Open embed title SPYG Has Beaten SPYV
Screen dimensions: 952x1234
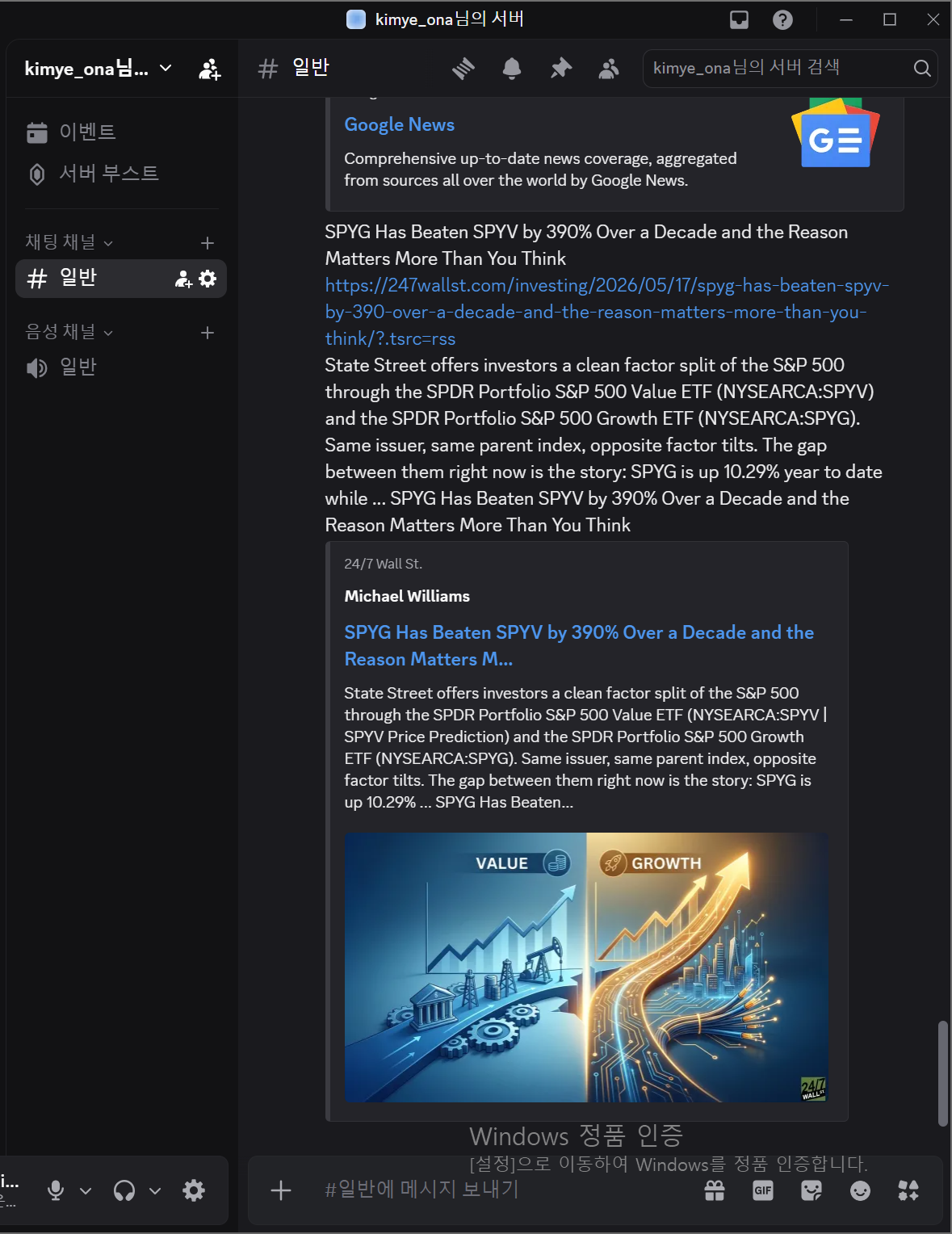tap(579, 645)
